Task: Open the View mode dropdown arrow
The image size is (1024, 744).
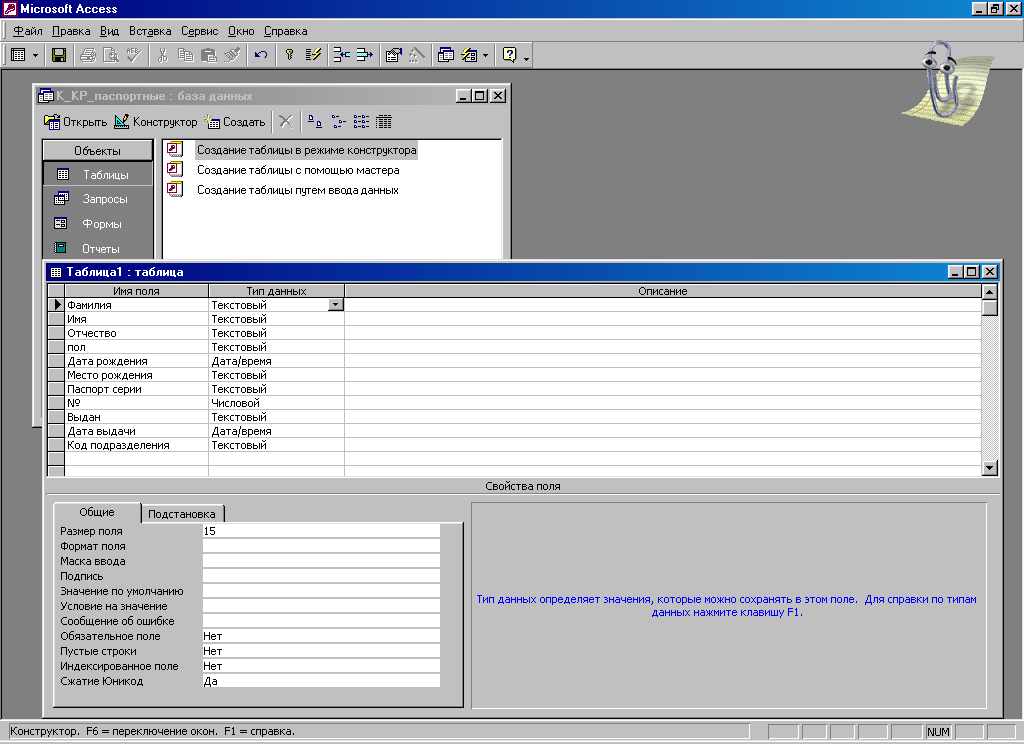Action: coord(35,56)
